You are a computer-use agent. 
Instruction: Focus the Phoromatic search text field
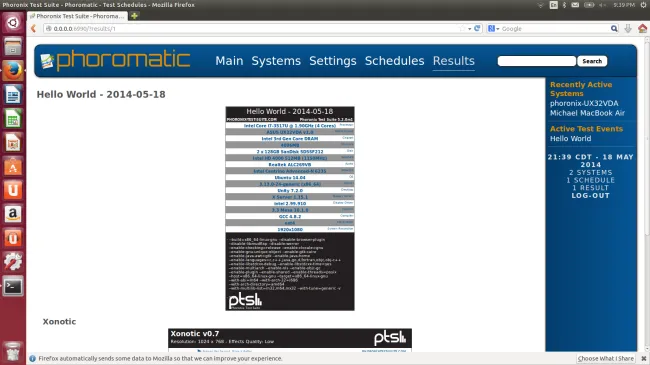point(536,61)
